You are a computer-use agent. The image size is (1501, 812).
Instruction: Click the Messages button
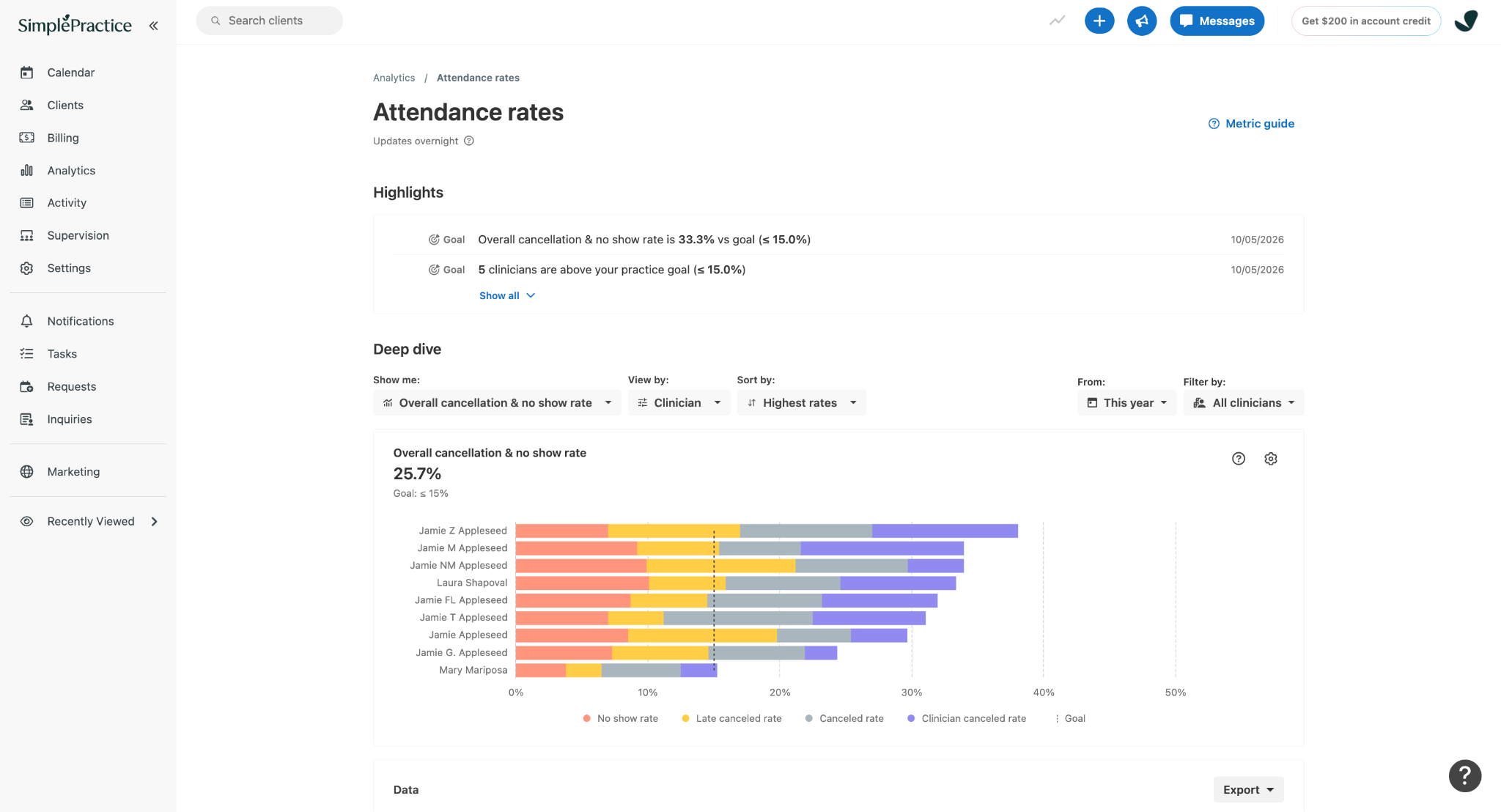(x=1217, y=21)
